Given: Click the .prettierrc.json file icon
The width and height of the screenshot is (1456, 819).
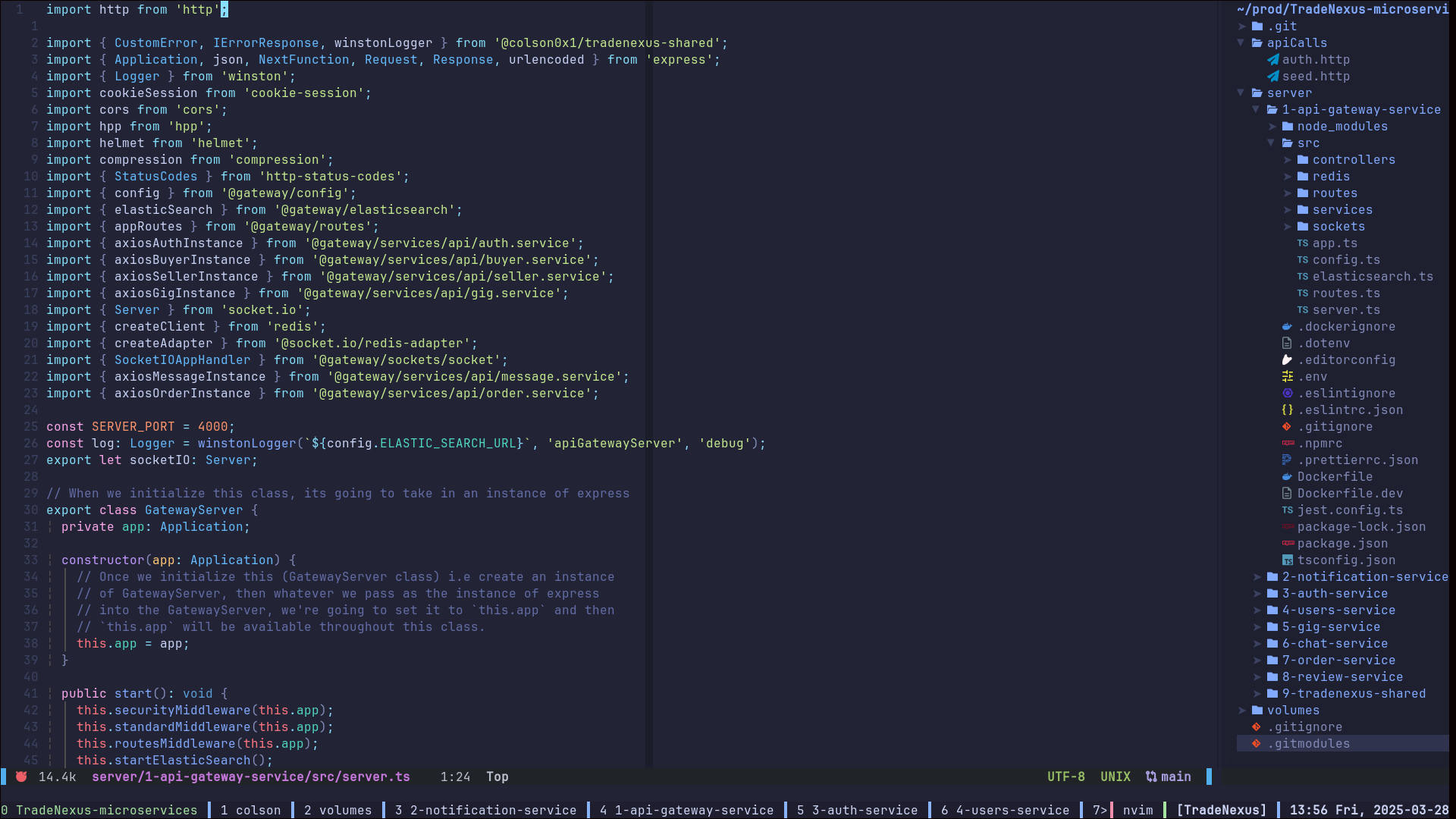Looking at the screenshot, I should point(1287,460).
